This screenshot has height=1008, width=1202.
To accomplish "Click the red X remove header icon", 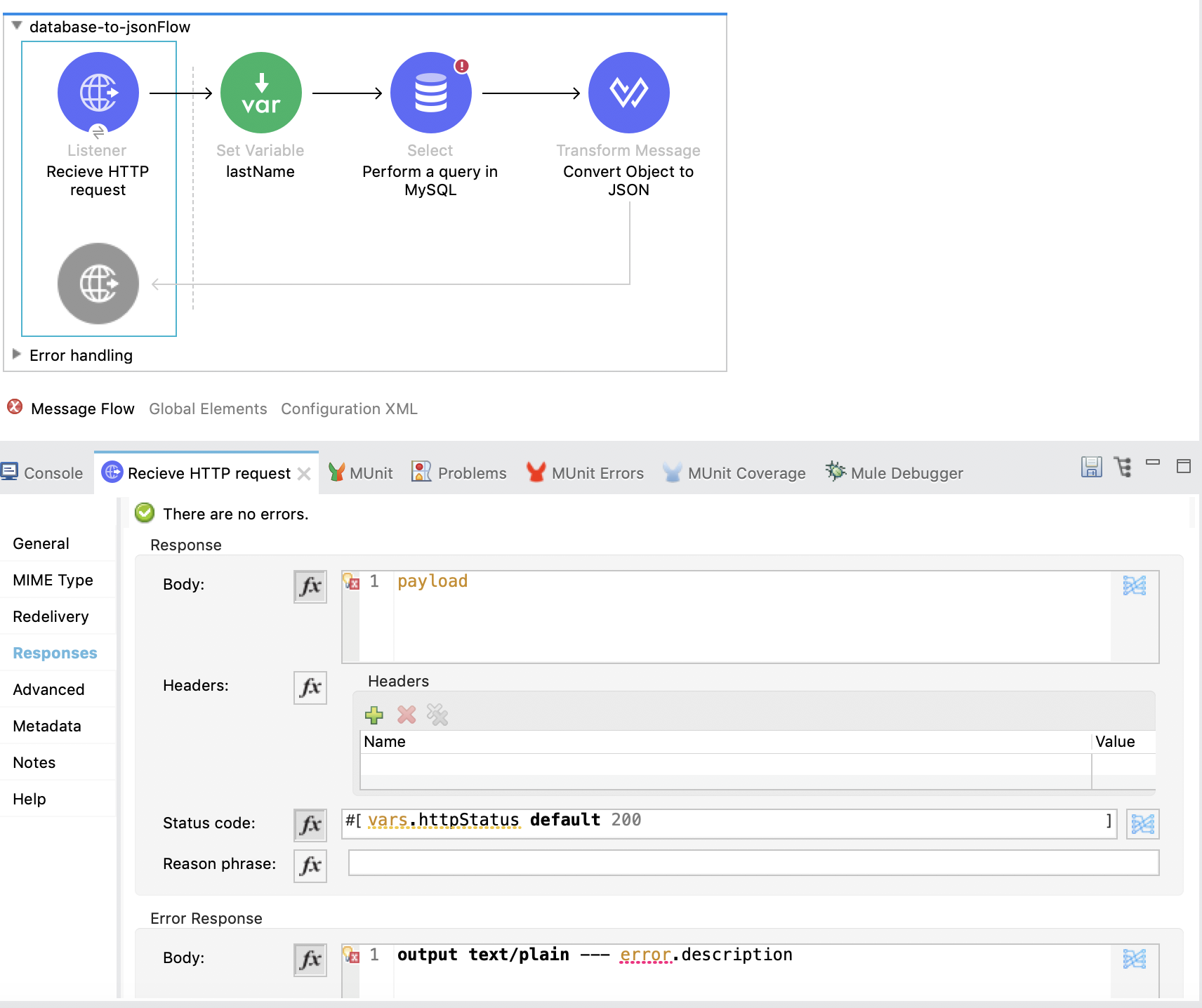I will click(x=407, y=715).
